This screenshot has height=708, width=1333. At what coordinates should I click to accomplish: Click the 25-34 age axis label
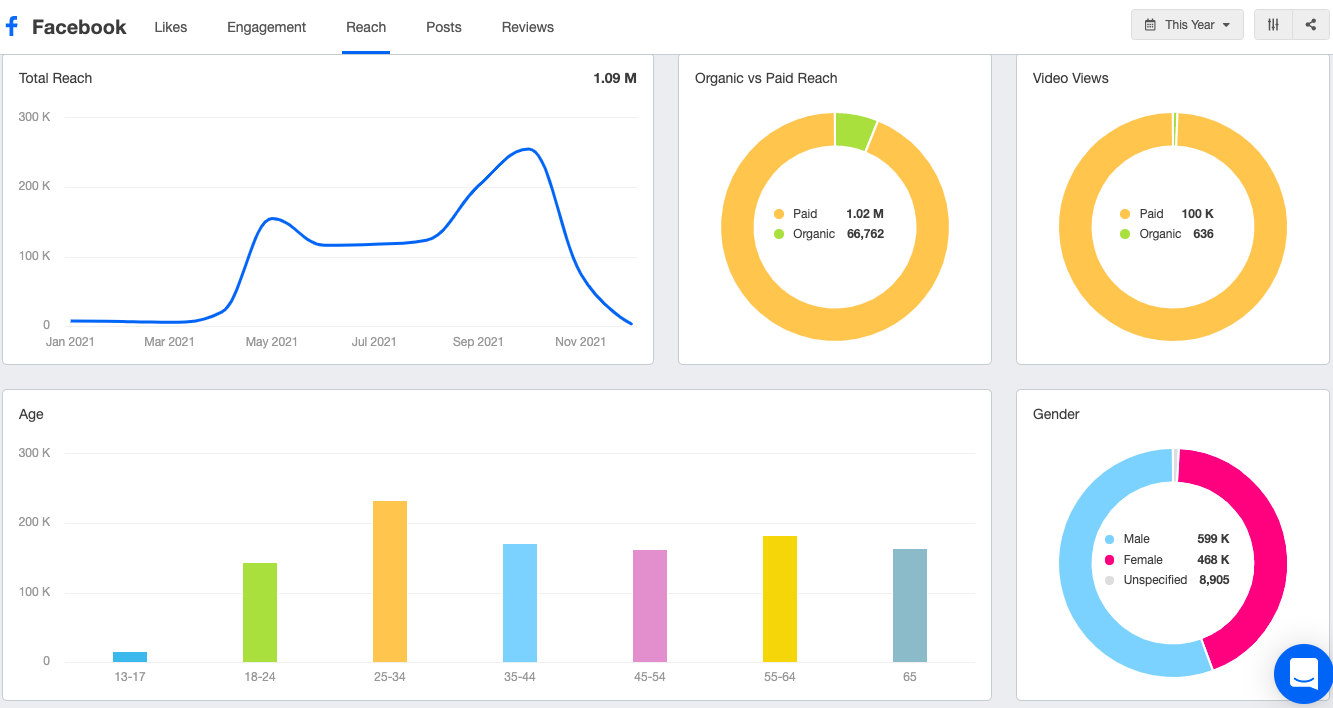390,677
